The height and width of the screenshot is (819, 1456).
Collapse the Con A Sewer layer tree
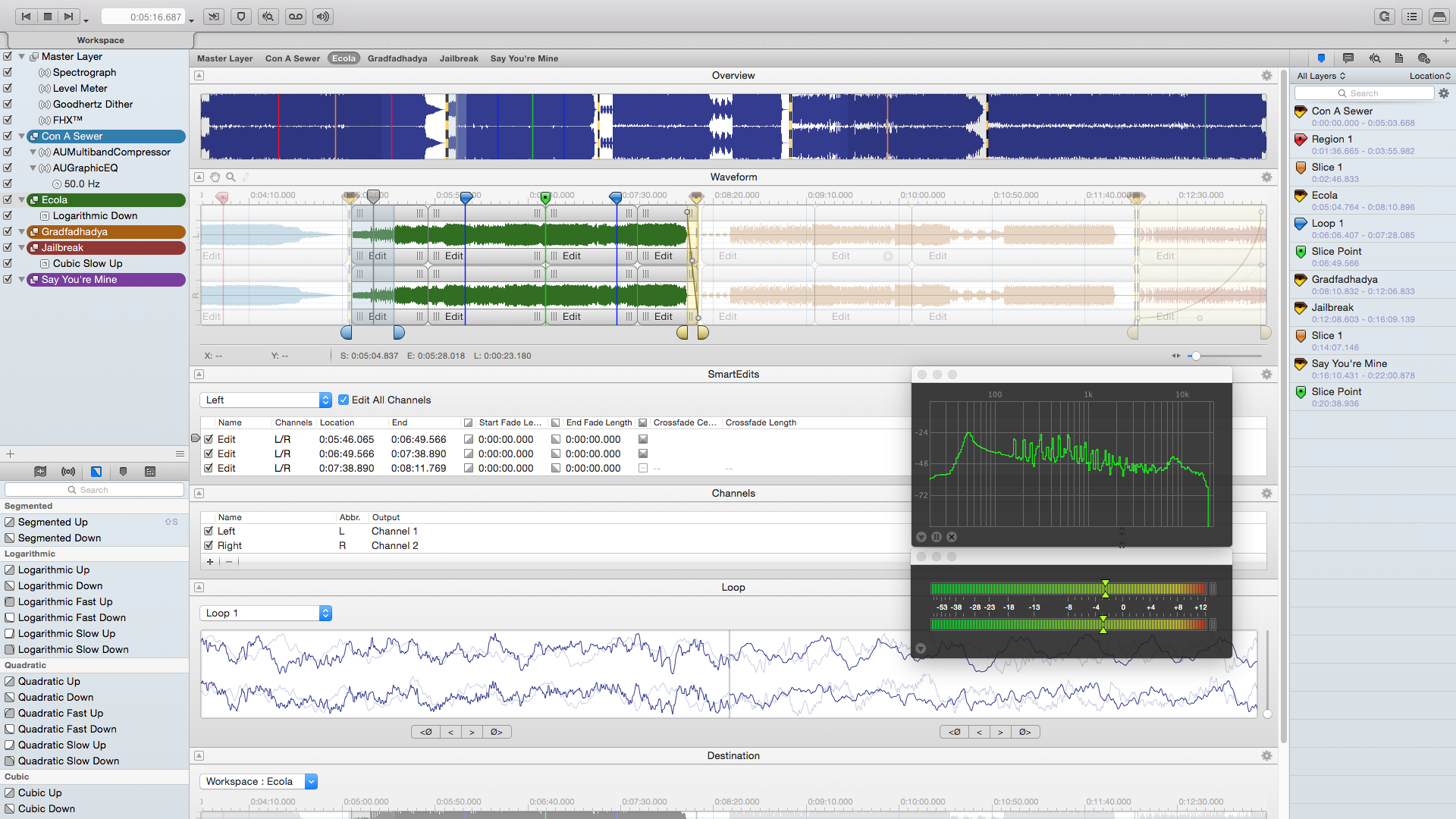[x=22, y=136]
